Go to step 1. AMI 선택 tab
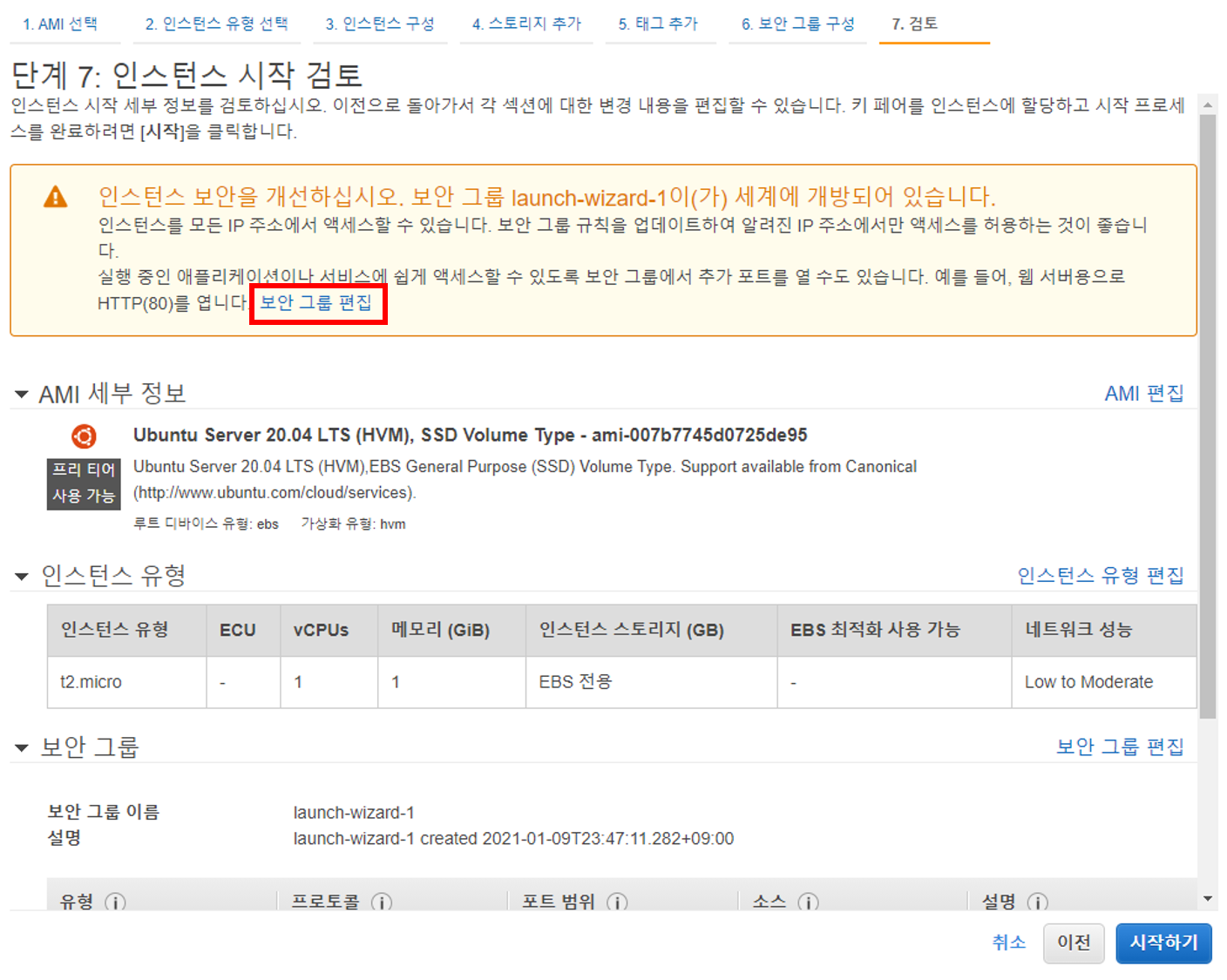Screen dimensions: 1227x980 click(60, 24)
